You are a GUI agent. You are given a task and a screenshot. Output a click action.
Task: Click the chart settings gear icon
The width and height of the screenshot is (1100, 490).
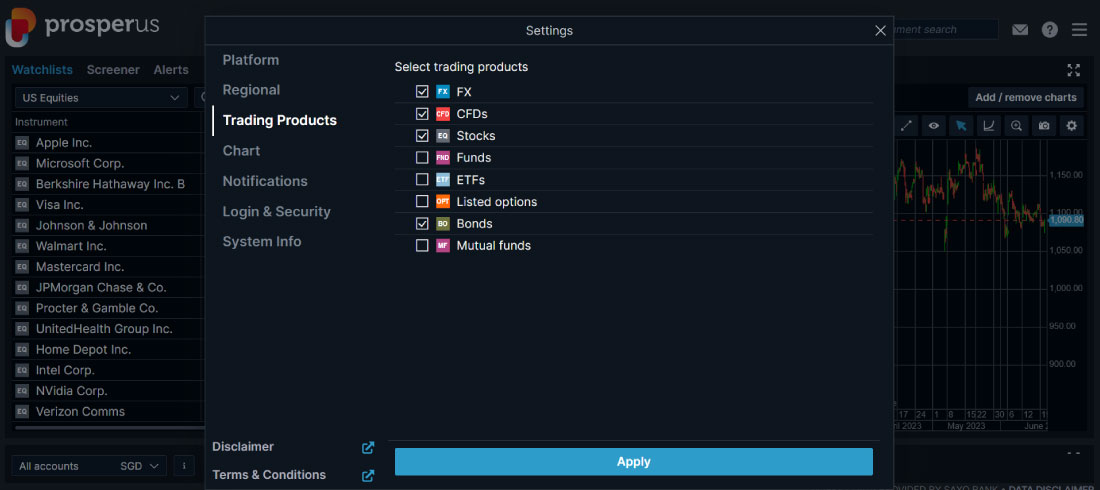[x=1071, y=126]
